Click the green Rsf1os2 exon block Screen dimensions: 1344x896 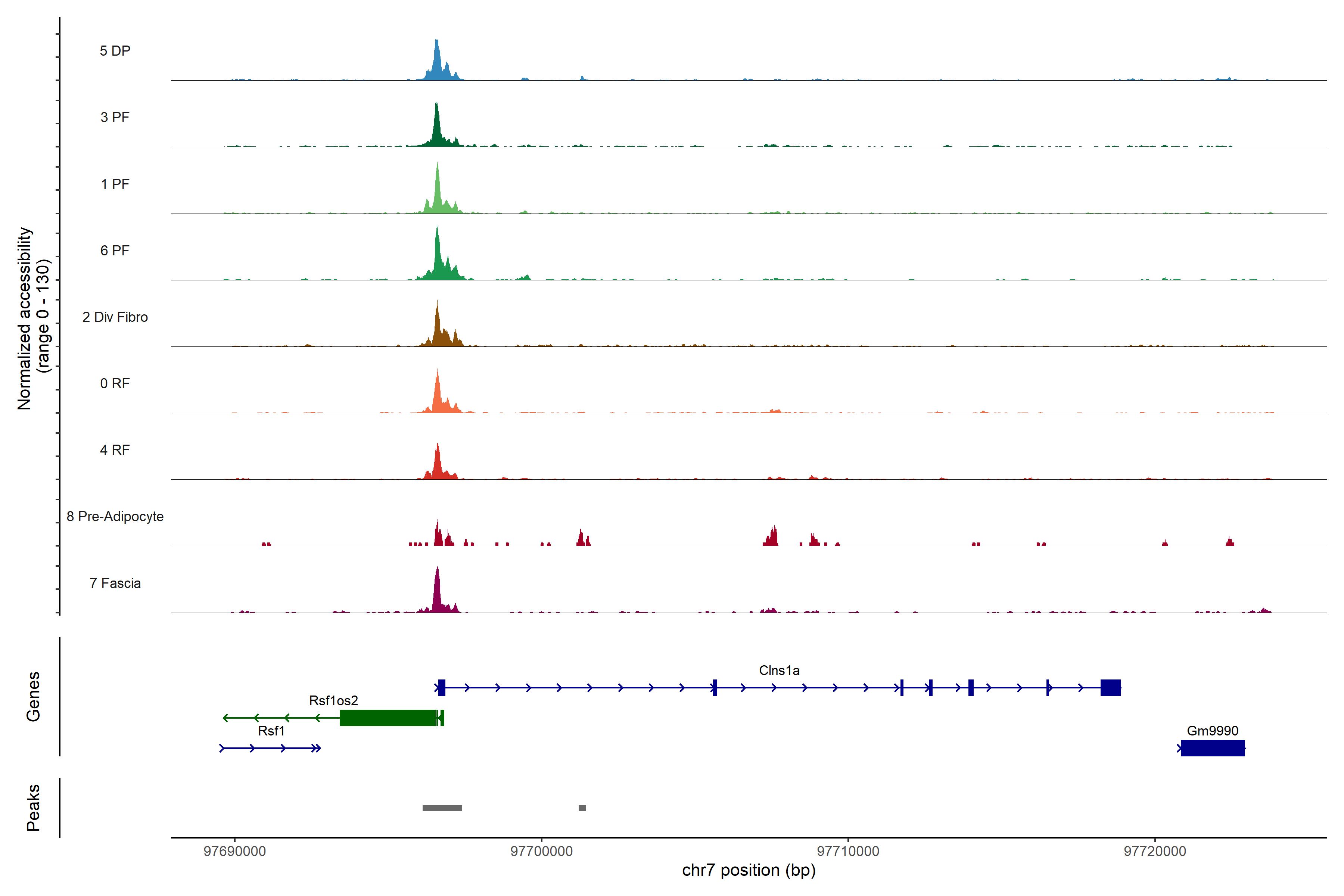[388, 718]
